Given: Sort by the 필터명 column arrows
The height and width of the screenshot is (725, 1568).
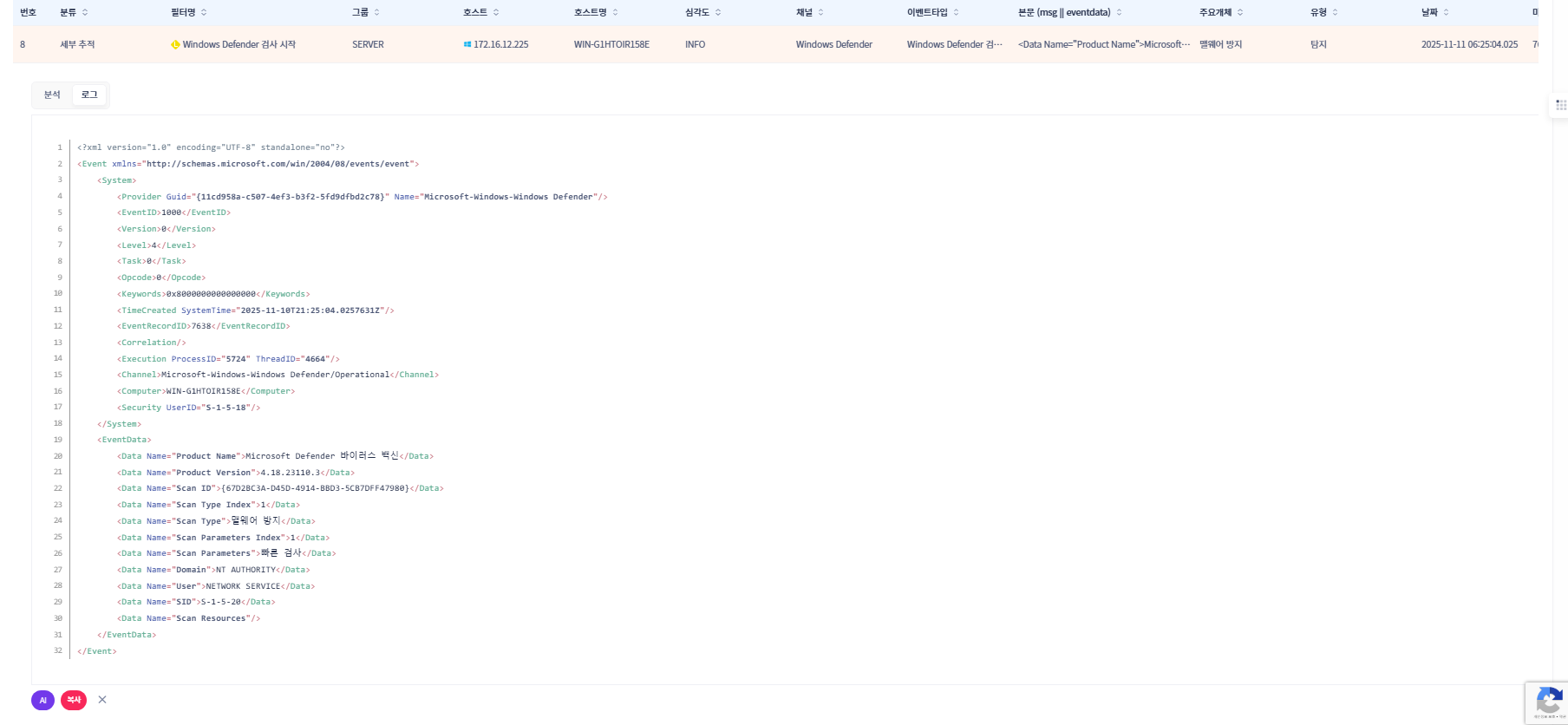Looking at the screenshot, I should pos(204,12).
